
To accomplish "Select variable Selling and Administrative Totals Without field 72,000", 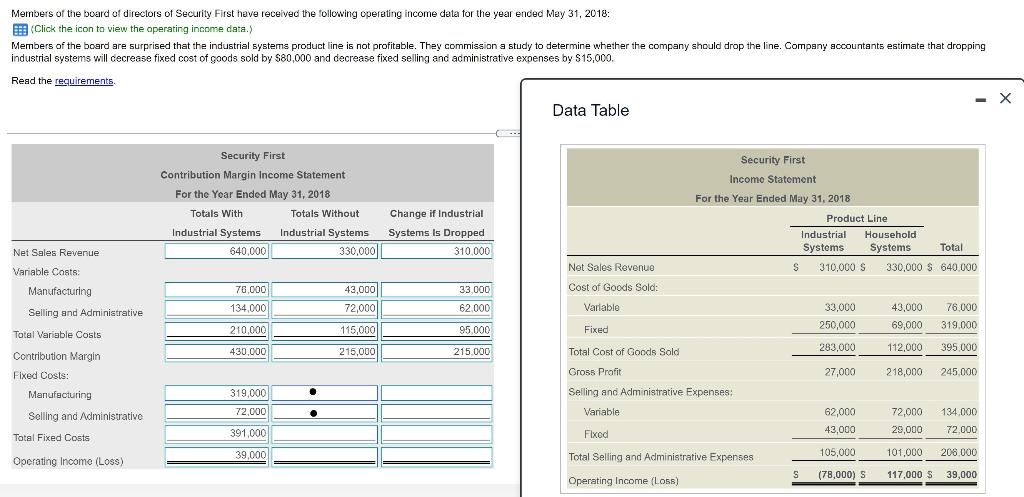I will [x=325, y=308].
